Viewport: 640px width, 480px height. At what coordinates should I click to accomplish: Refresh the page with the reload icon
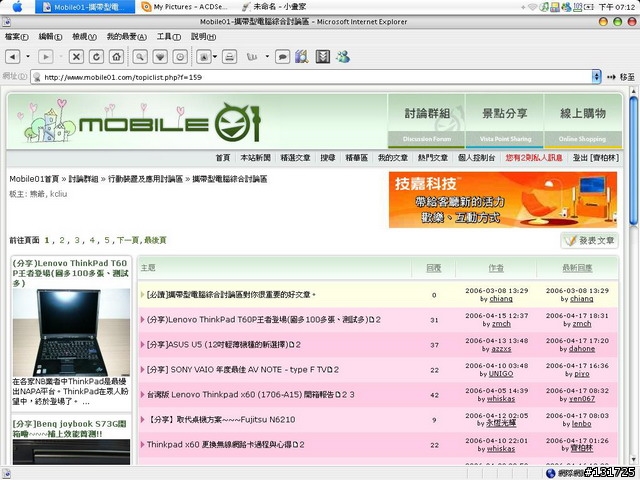tap(96, 57)
